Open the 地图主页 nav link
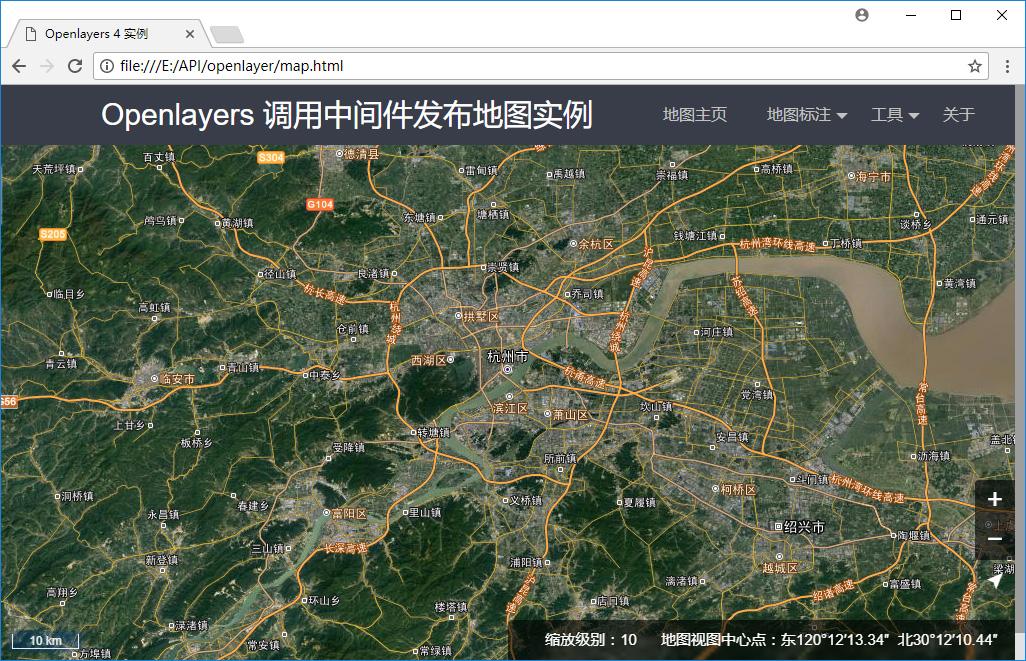The height and width of the screenshot is (661, 1026). (695, 115)
